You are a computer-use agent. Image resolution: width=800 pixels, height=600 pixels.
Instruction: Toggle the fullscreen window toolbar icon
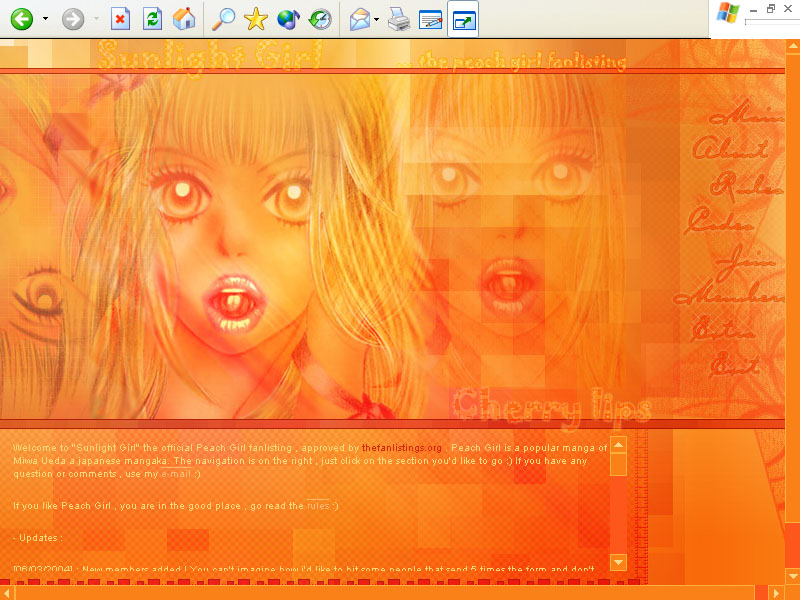pyautogui.click(x=463, y=19)
